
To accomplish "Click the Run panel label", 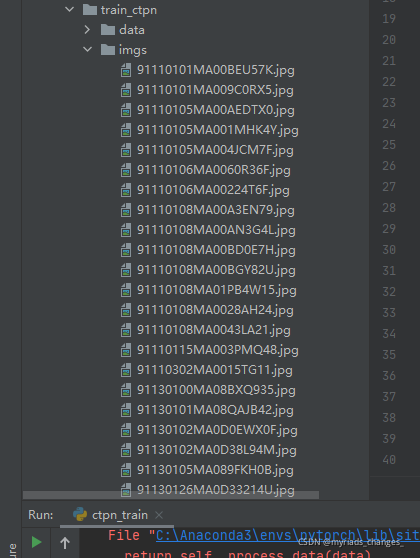I will pos(41,515).
